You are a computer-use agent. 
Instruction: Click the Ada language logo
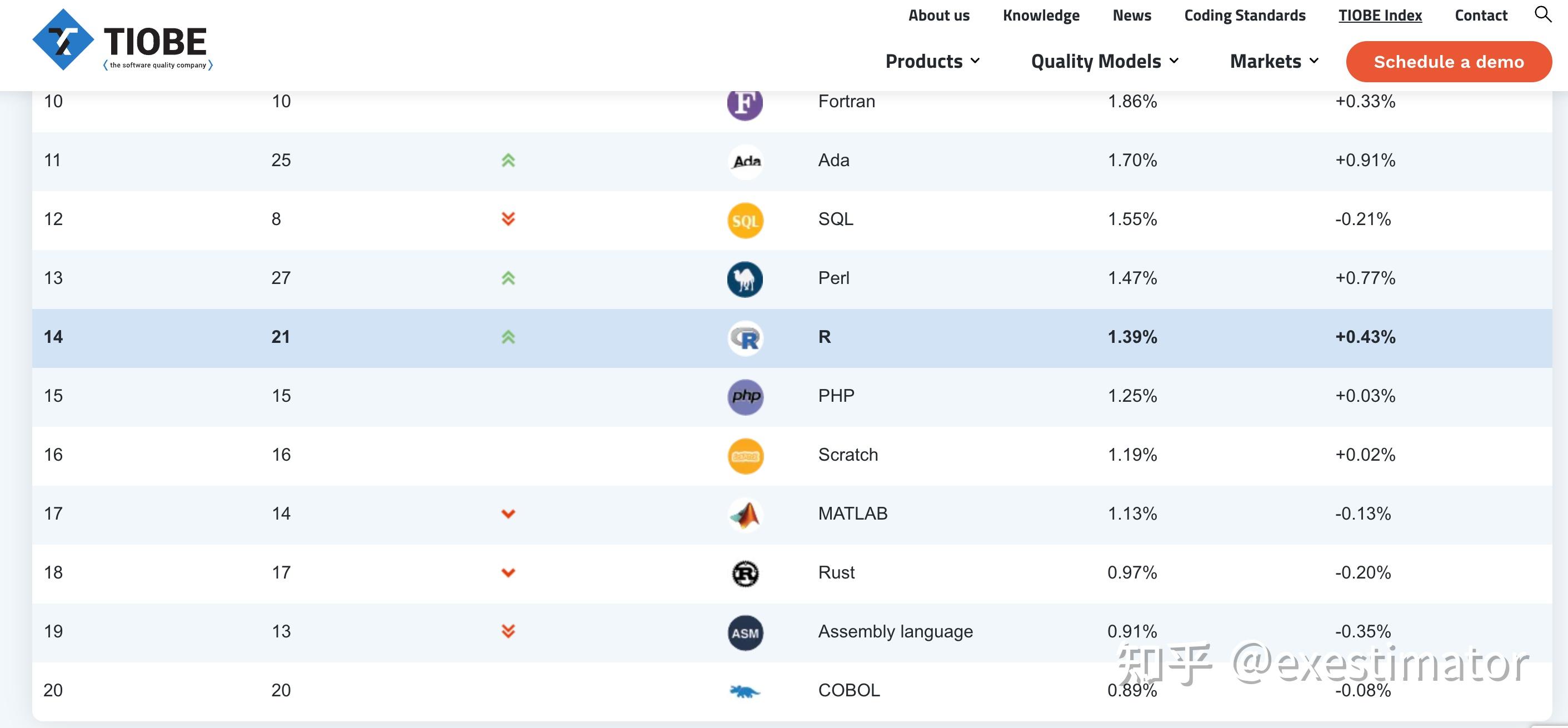pos(745,161)
